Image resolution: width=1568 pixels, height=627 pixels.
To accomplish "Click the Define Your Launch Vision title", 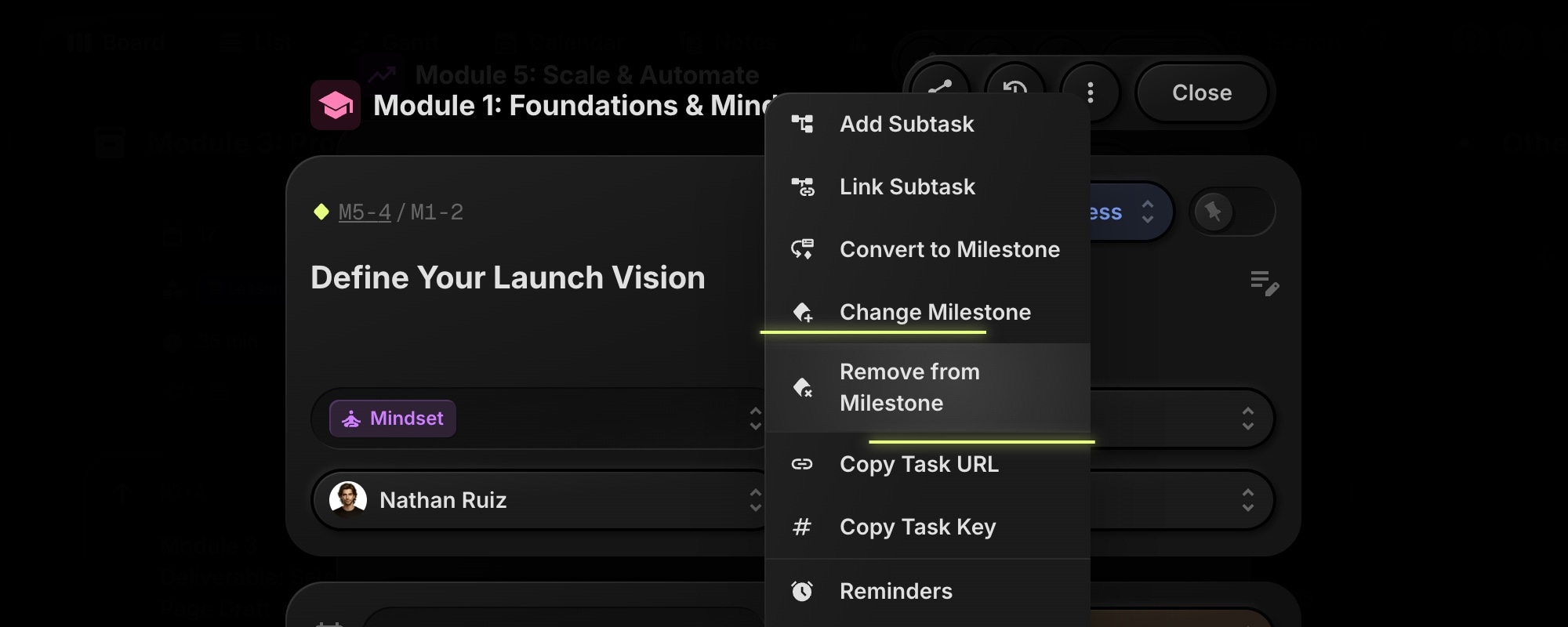I will click(x=507, y=277).
